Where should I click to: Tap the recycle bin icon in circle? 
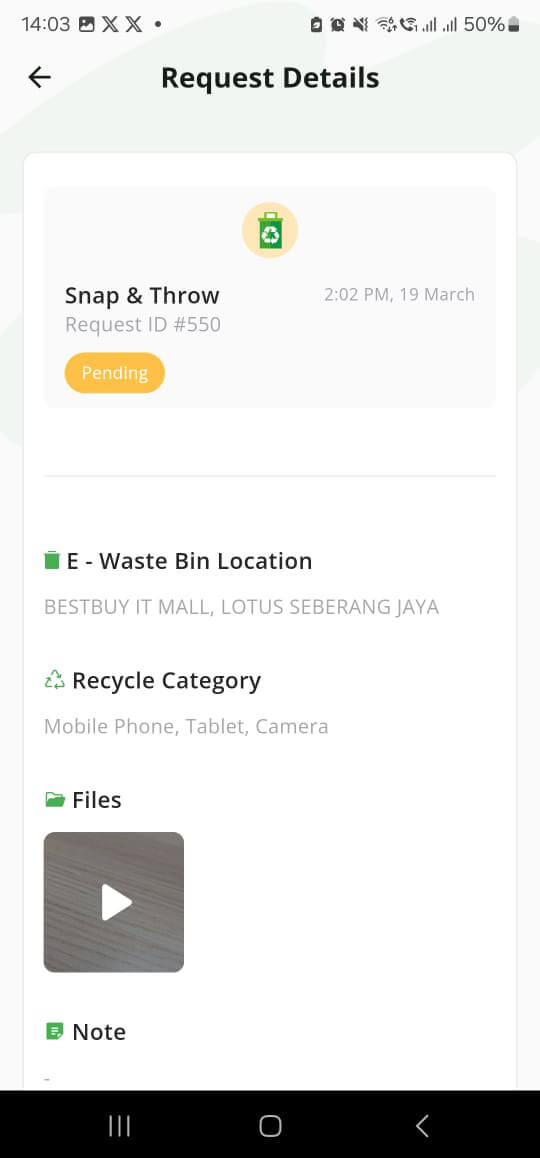(x=270, y=230)
